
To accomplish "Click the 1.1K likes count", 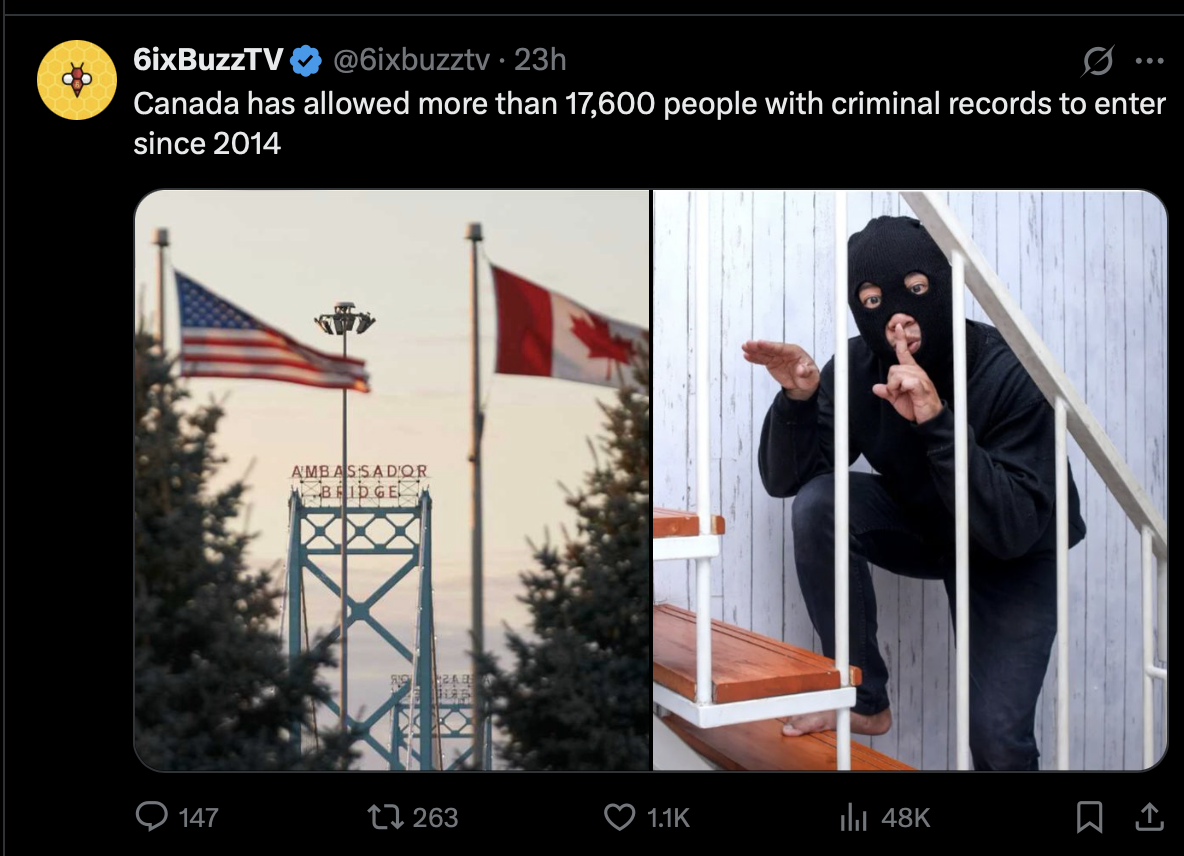I will point(668,818).
